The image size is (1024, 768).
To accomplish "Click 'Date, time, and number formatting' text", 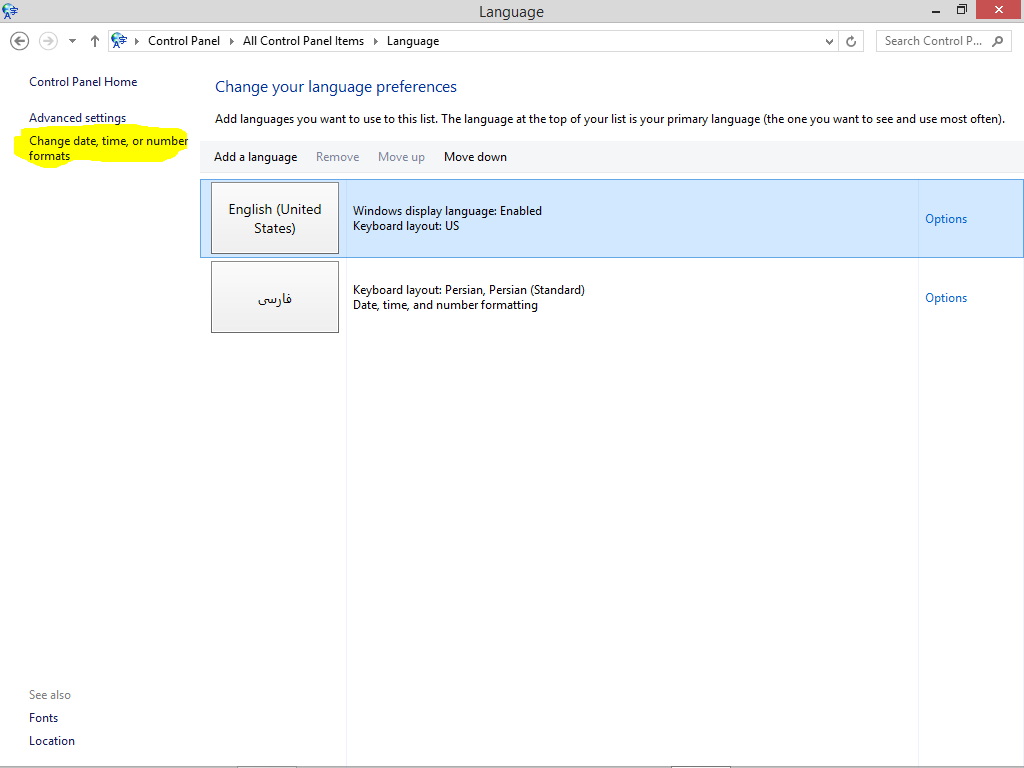I will pos(445,305).
